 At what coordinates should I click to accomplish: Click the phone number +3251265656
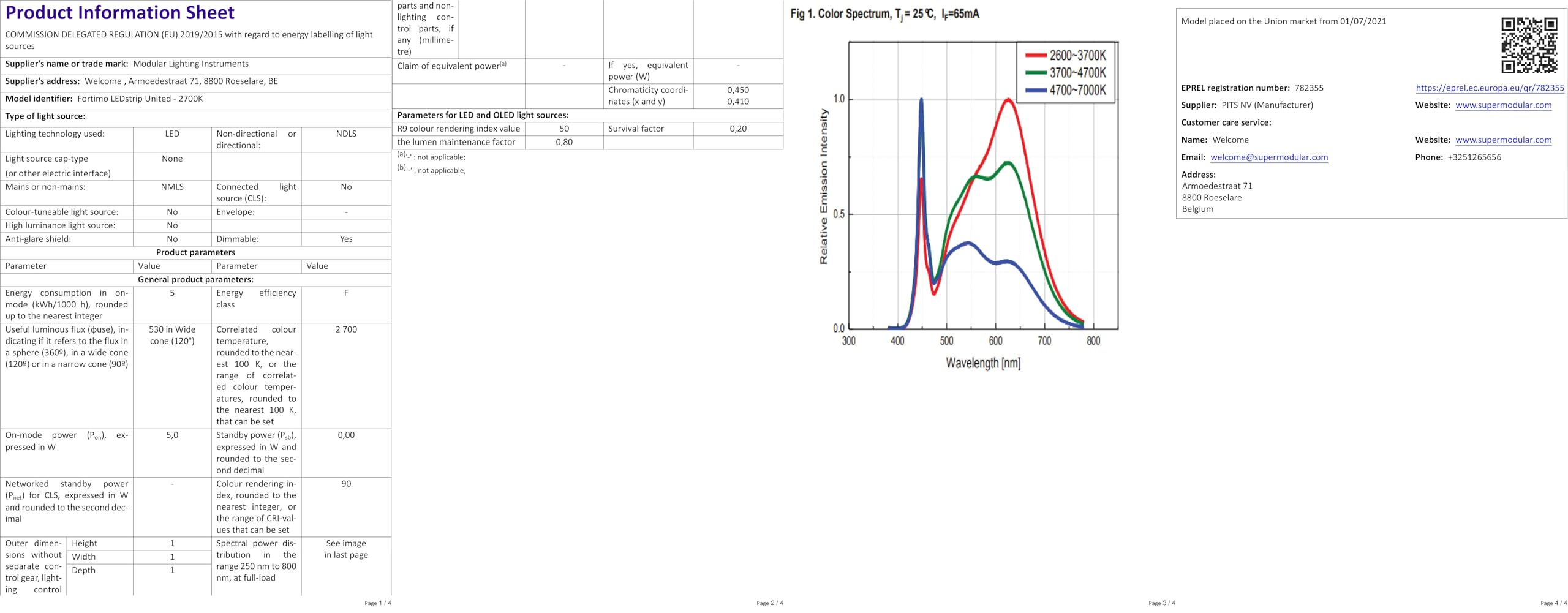pyautogui.click(x=1474, y=157)
